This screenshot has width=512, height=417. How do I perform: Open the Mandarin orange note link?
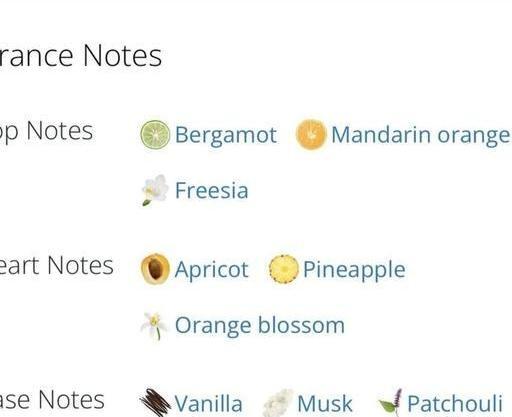point(421,135)
